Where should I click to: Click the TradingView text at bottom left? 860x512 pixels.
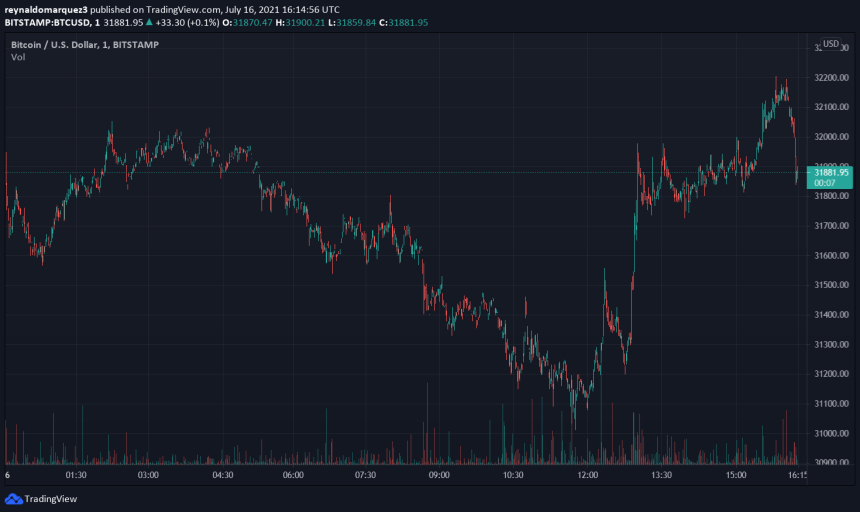50,498
